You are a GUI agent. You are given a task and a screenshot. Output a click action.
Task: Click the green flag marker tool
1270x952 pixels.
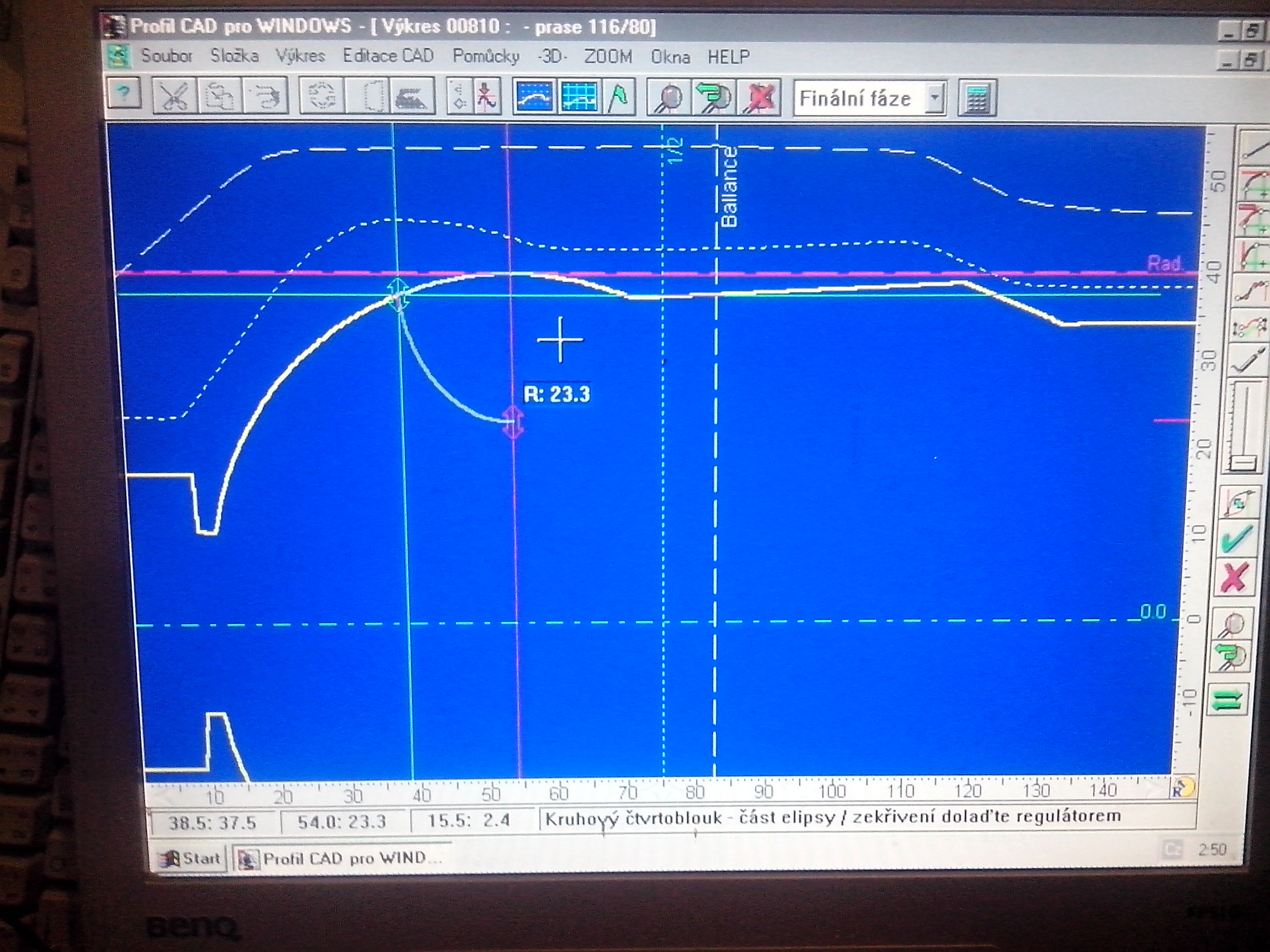point(619,97)
